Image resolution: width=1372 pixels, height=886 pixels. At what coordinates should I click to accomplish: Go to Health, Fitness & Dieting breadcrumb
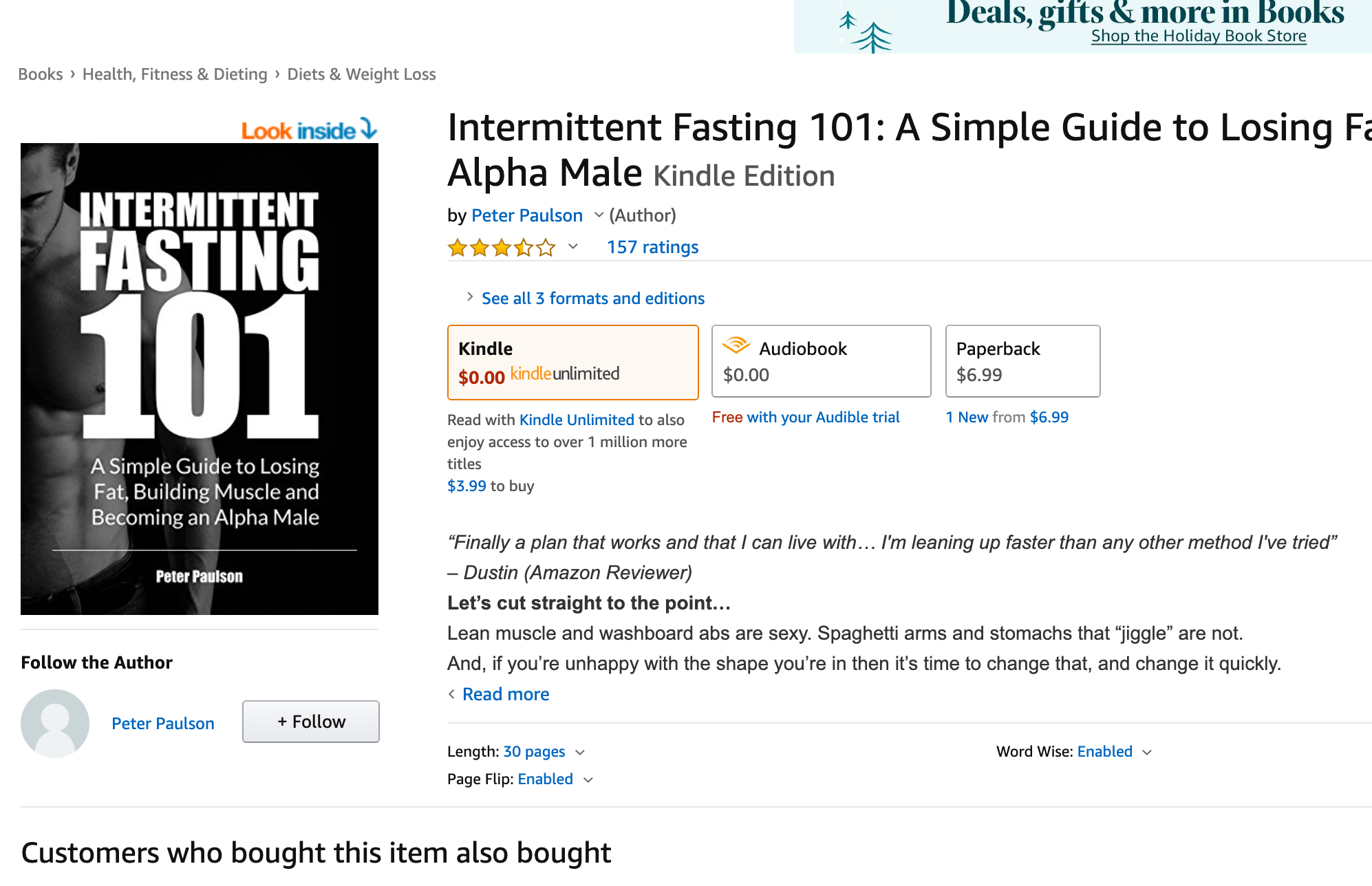(175, 74)
